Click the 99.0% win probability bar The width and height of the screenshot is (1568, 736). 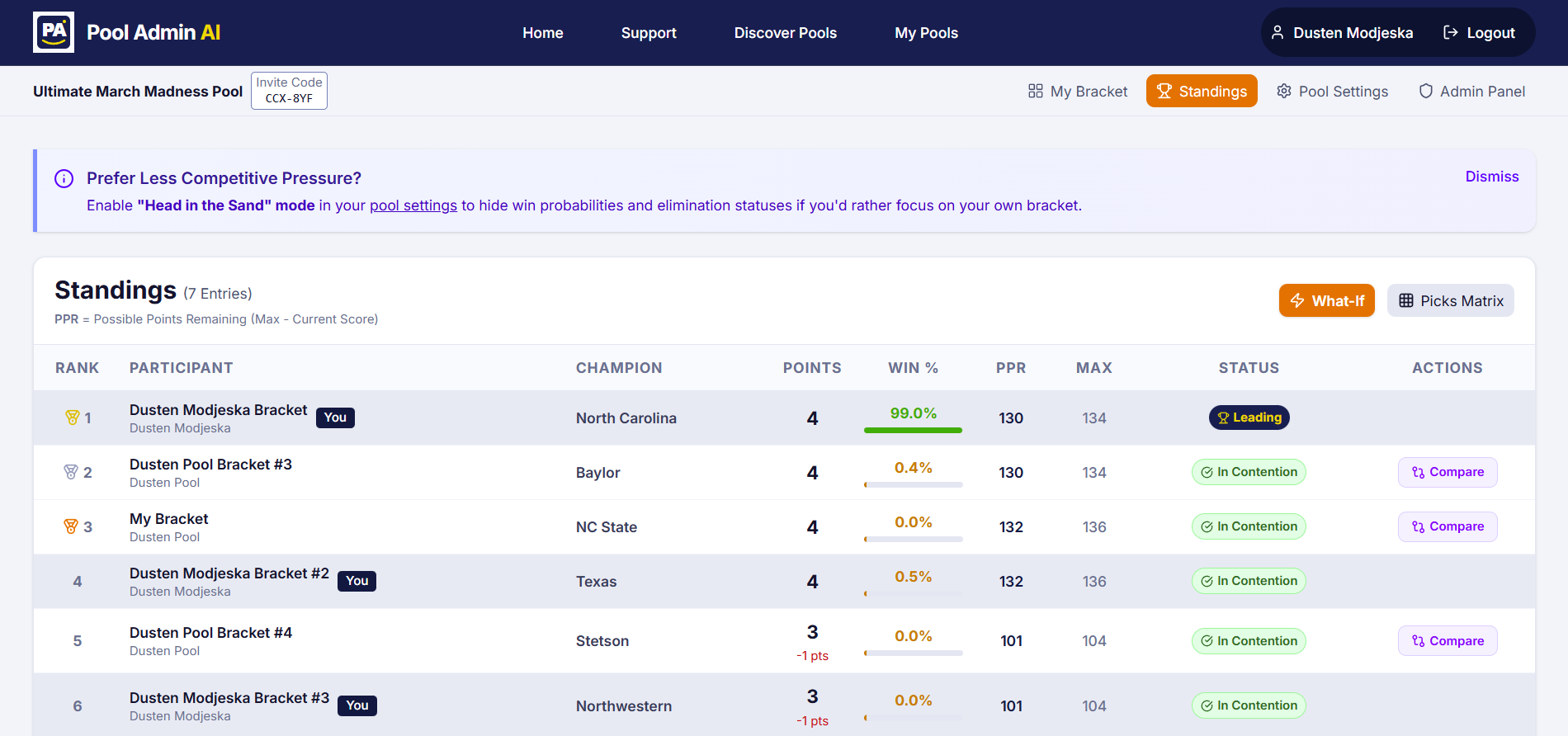pos(913,430)
